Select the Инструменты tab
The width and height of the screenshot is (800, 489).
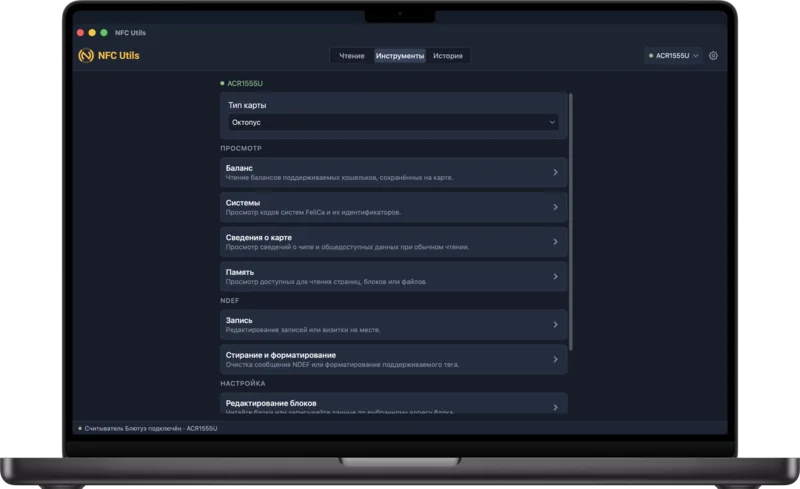(x=399, y=56)
